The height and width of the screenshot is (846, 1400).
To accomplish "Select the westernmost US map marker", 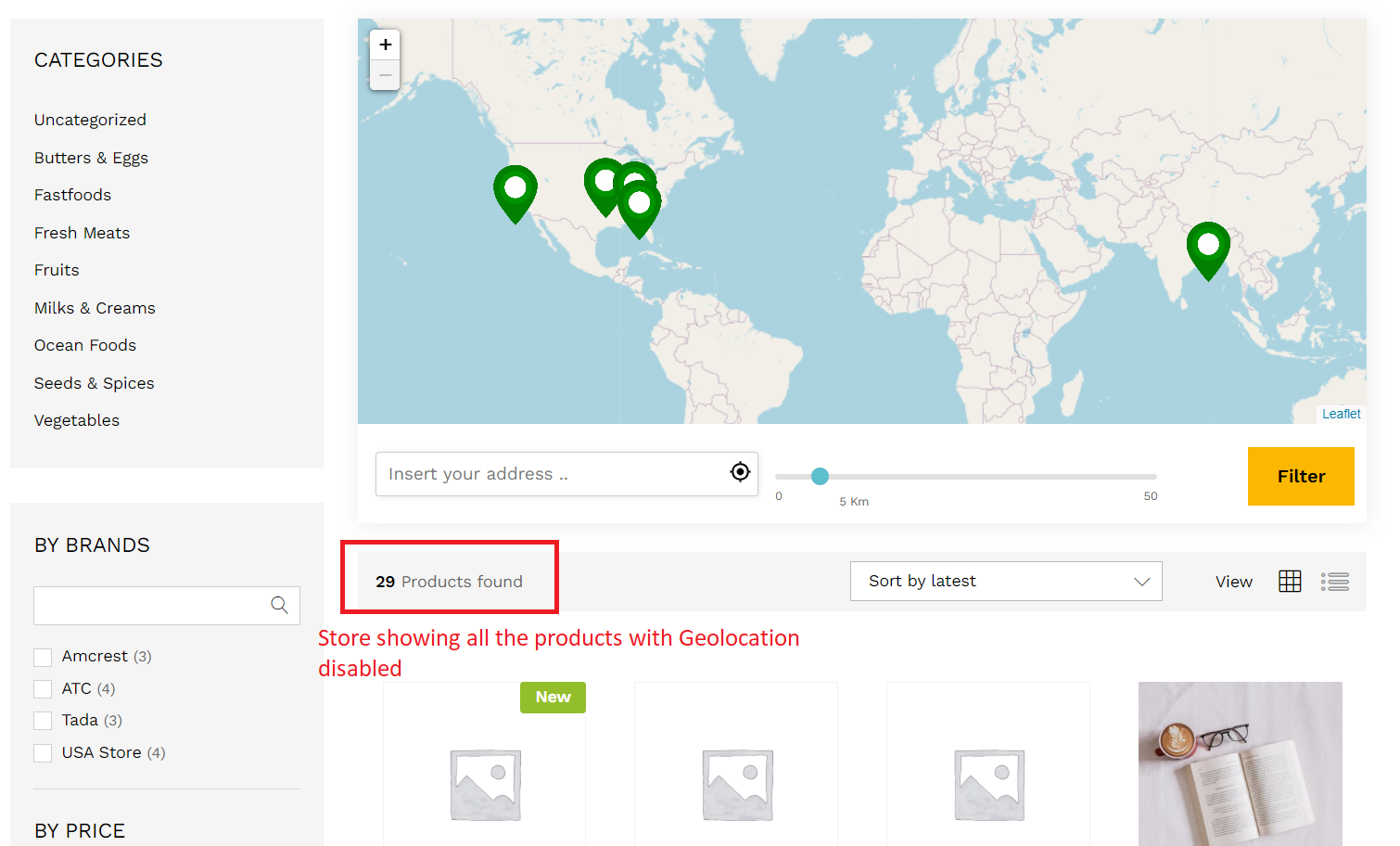I will (515, 190).
